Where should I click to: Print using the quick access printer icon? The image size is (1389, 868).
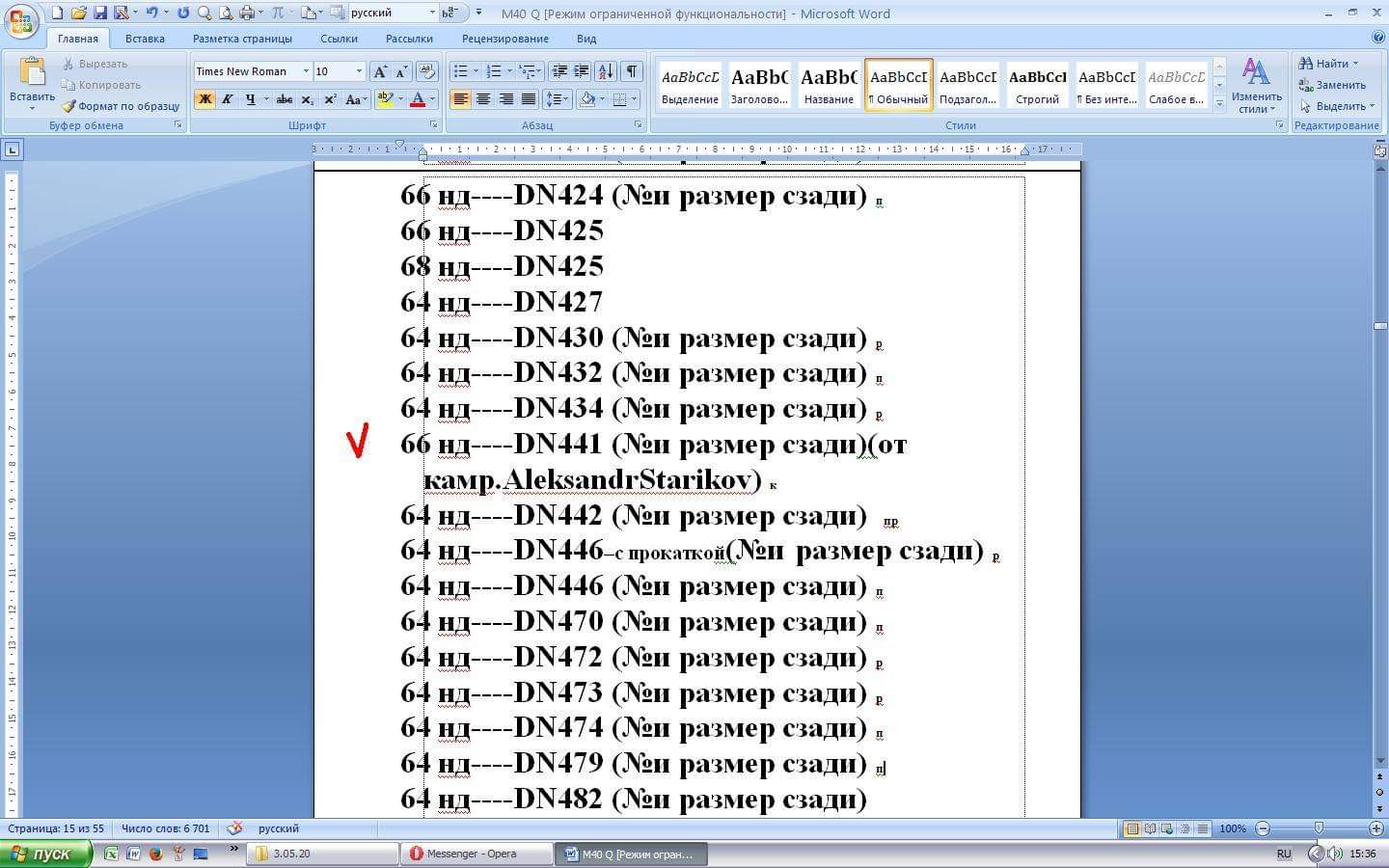click(247, 13)
